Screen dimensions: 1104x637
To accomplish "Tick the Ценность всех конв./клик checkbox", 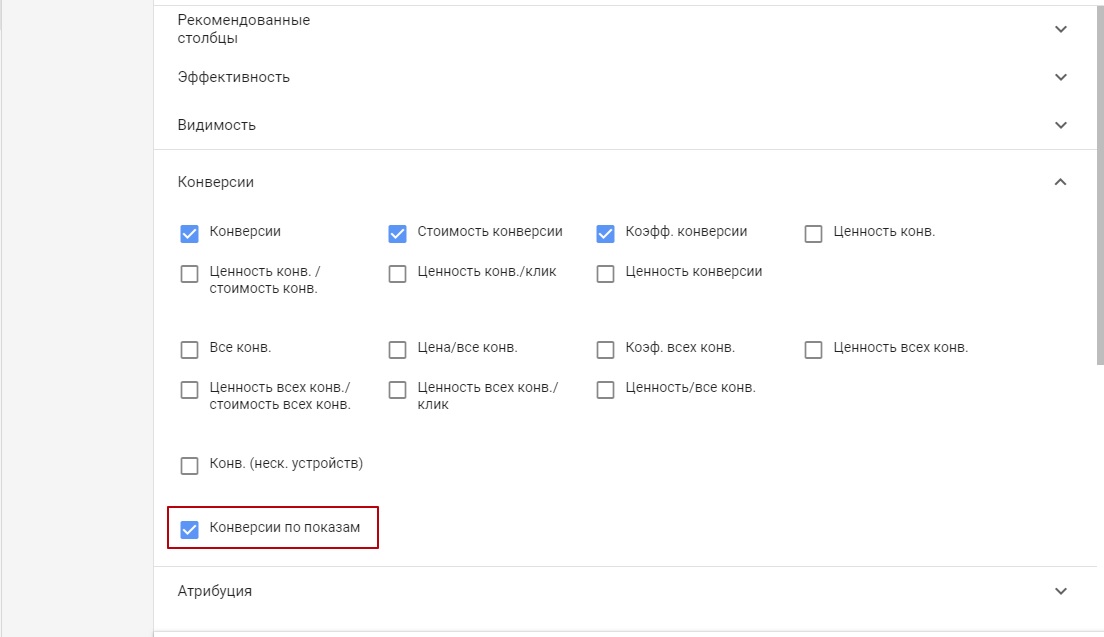I will 397,390.
